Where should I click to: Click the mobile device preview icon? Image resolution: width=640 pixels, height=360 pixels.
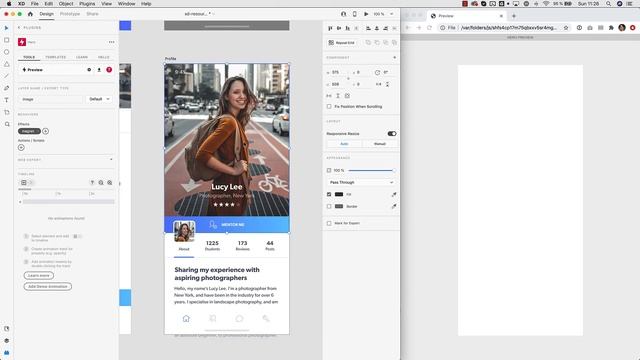tap(354, 14)
